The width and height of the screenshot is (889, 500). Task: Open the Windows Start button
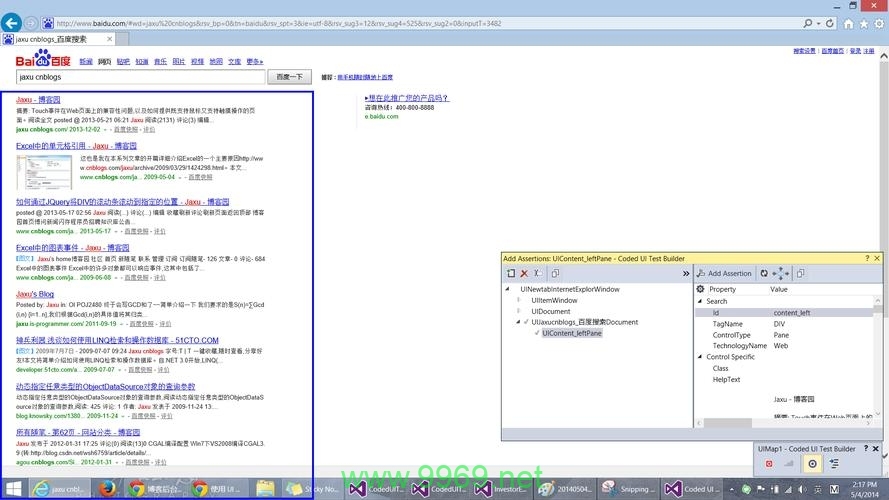click(14, 489)
